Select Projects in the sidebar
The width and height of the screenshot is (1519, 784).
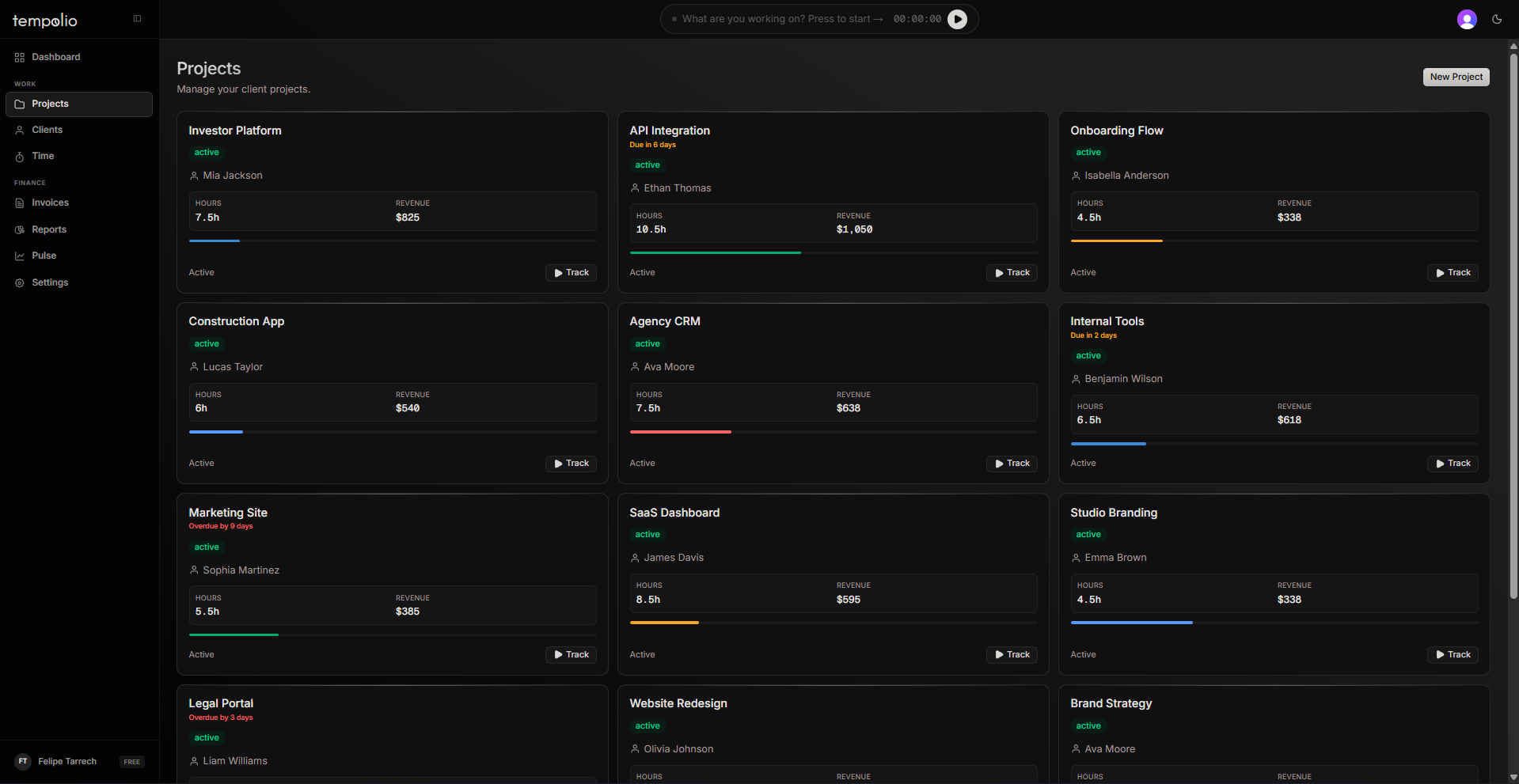click(x=79, y=104)
